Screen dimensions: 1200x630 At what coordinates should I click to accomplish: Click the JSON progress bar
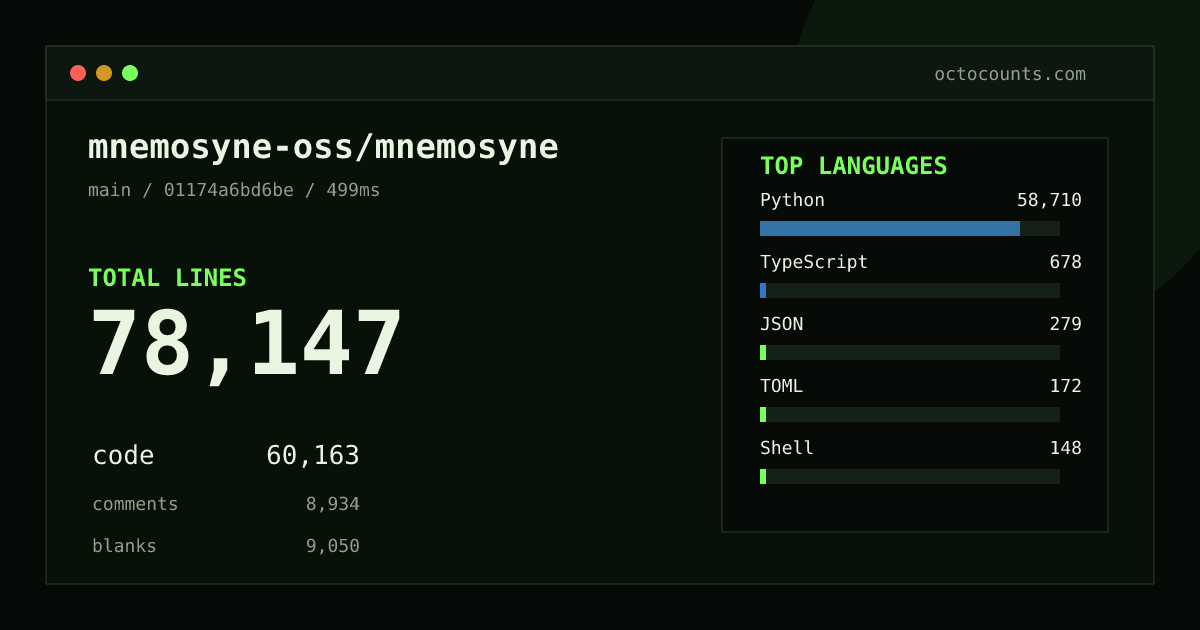[x=910, y=352]
